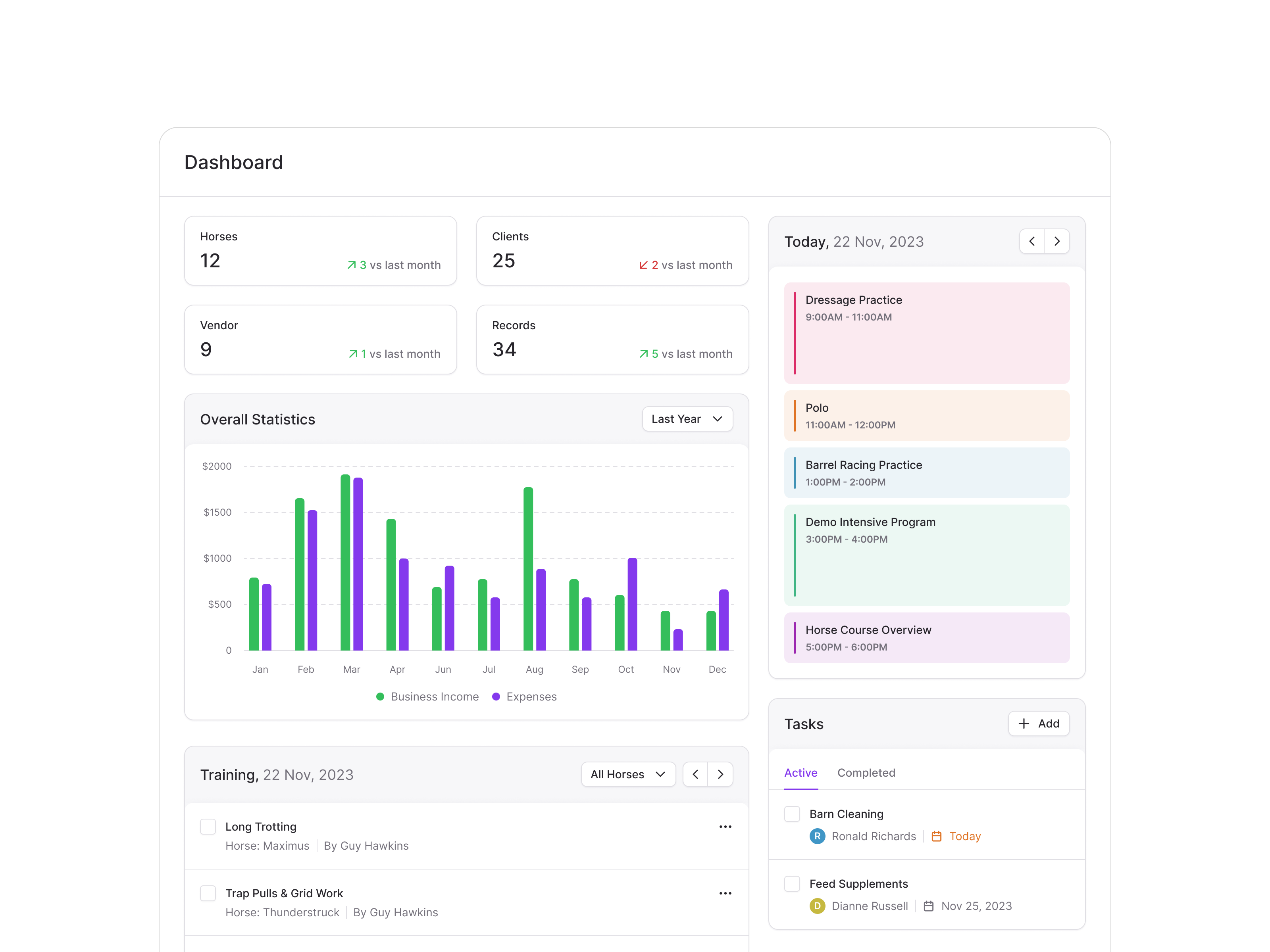Open the All Horses filter dropdown
This screenshot has width=1270, height=952.
627,774
